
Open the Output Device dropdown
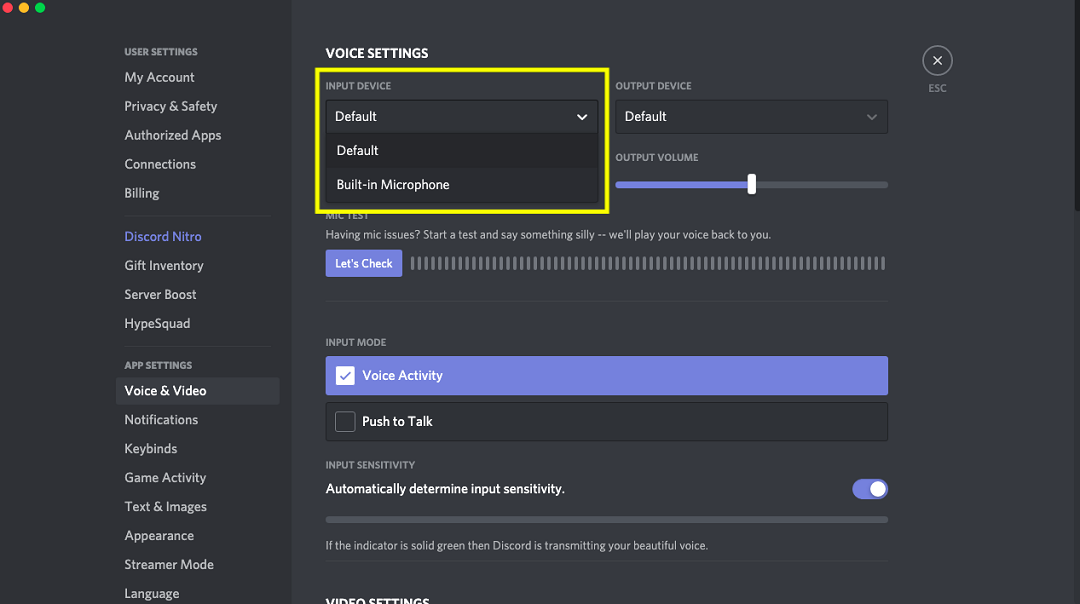tap(750, 117)
